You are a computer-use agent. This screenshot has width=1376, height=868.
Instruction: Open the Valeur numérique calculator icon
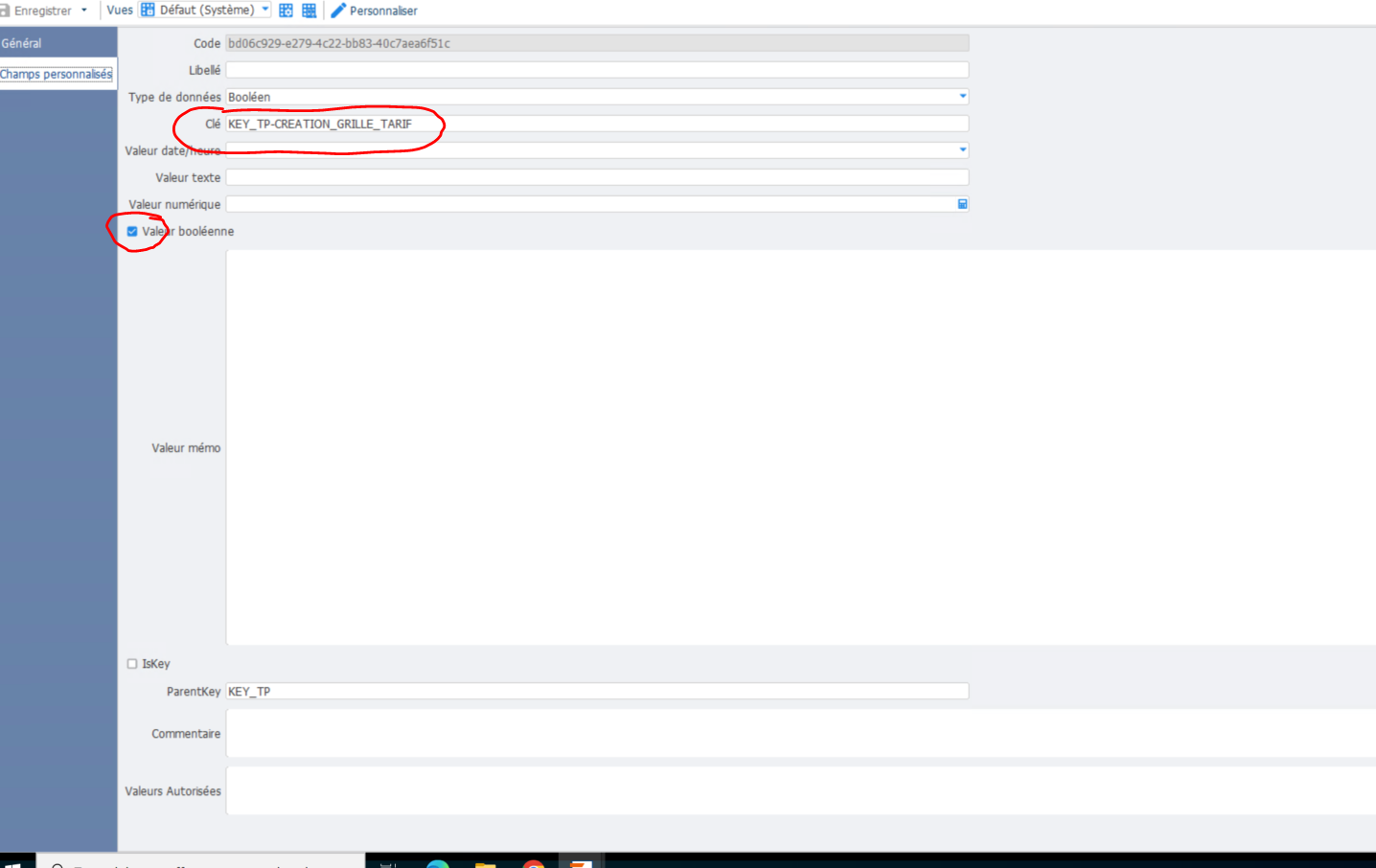[962, 204]
